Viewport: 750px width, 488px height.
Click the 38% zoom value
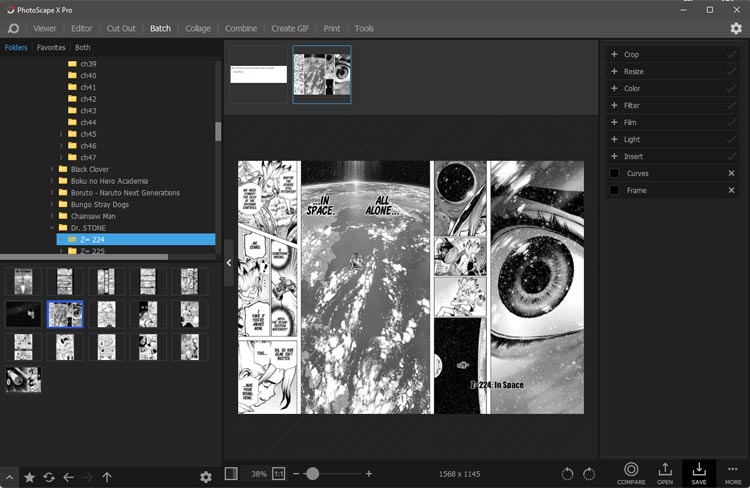(259, 474)
